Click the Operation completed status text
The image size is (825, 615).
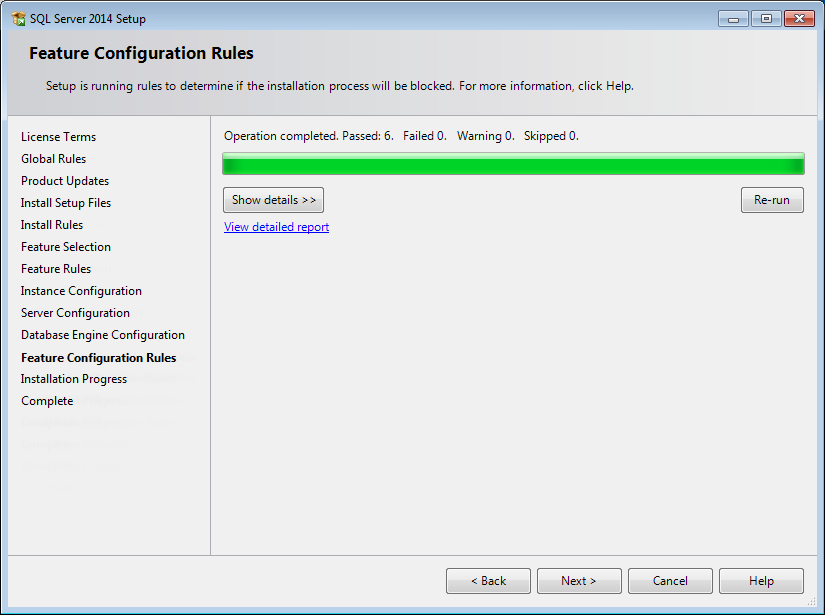(401, 136)
